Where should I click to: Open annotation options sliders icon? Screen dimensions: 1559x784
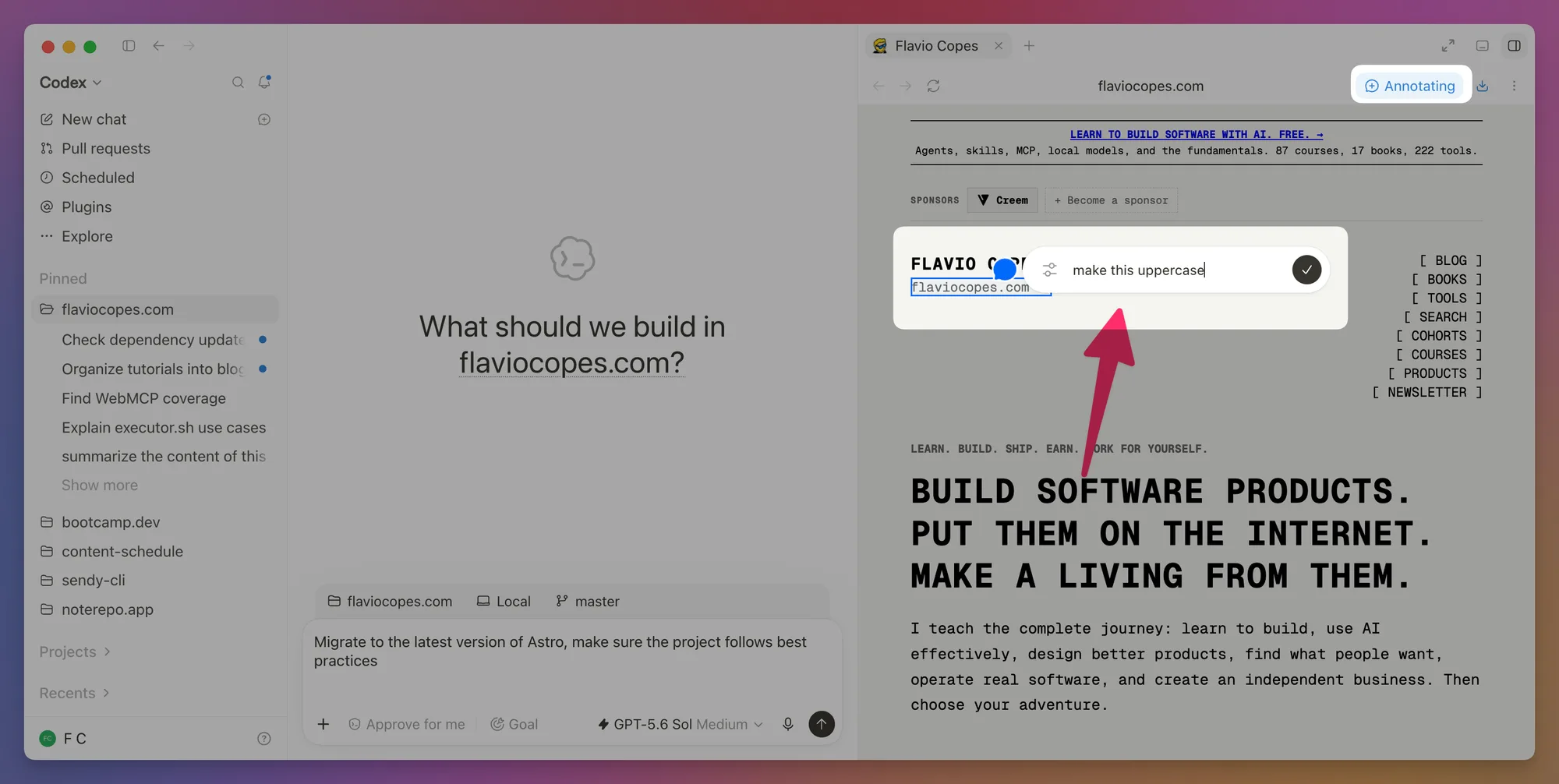(x=1050, y=270)
